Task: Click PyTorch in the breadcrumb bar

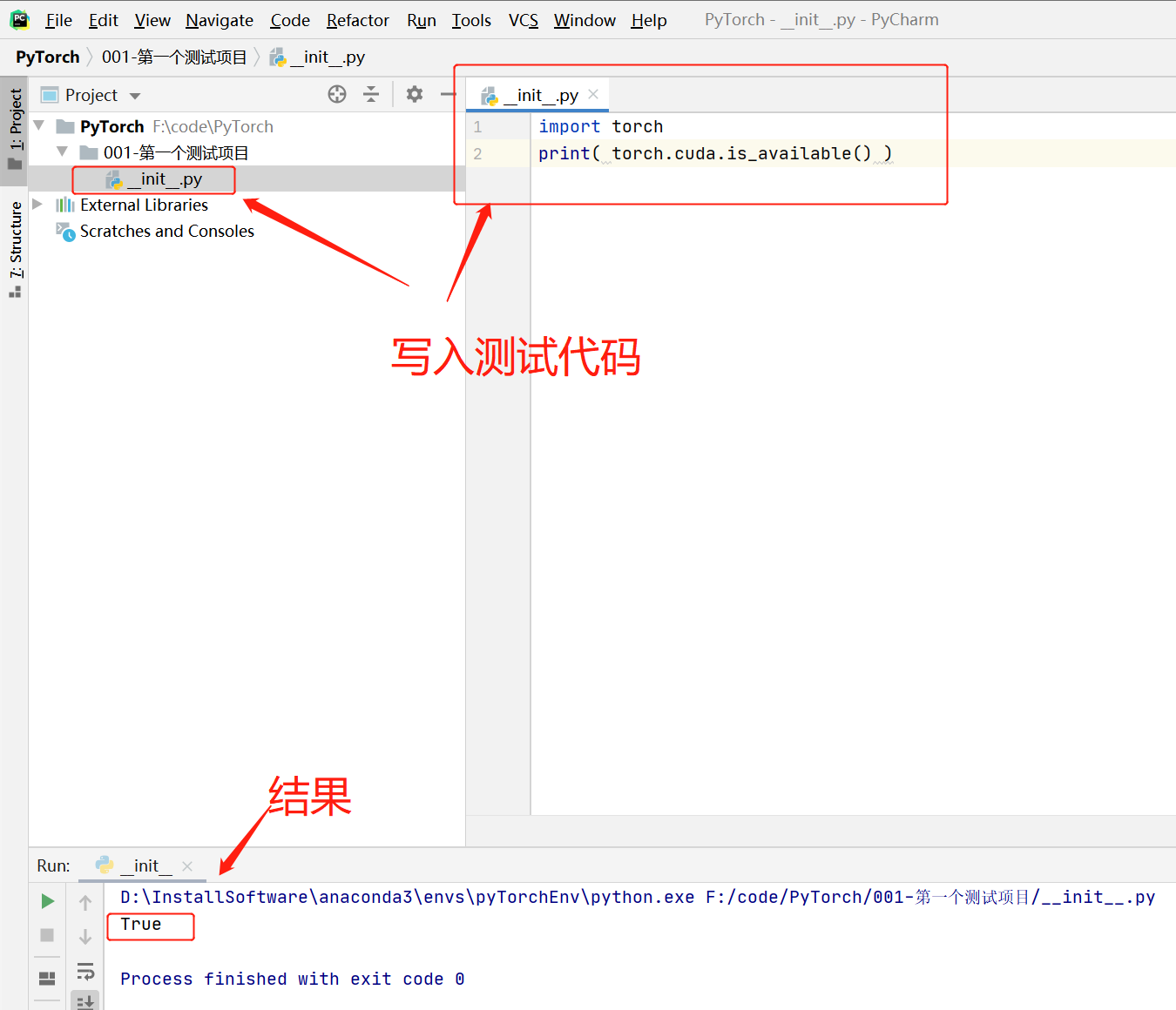Action: [x=48, y=57]
